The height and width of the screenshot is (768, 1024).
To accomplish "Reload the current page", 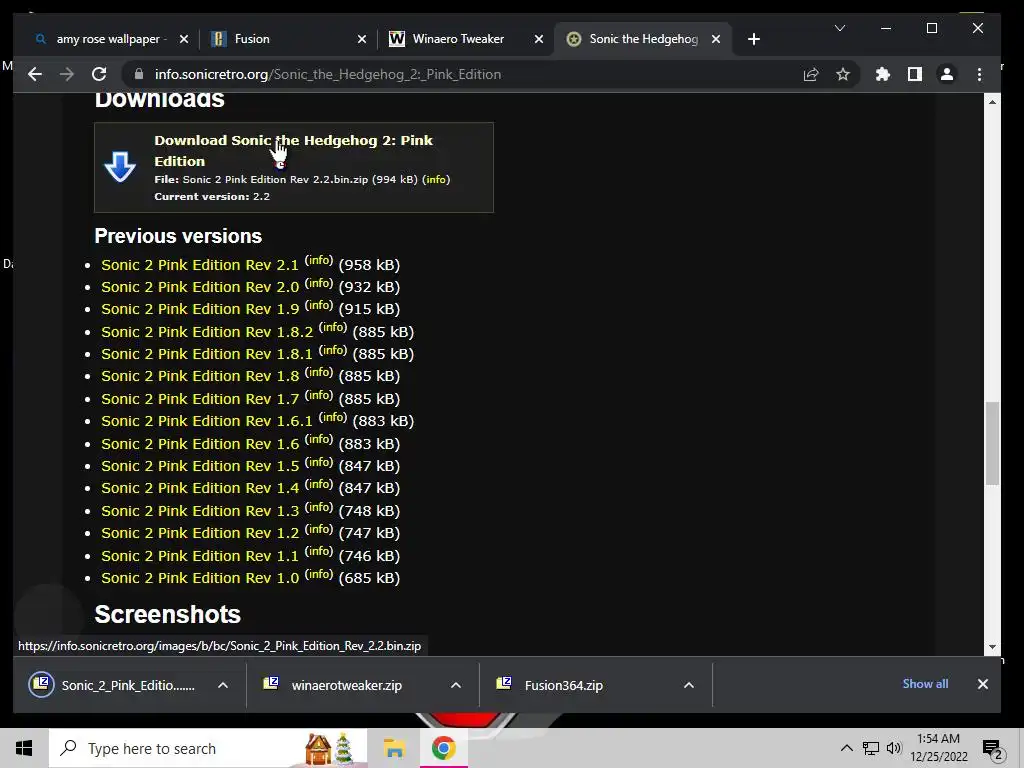I will coord(99,74).
